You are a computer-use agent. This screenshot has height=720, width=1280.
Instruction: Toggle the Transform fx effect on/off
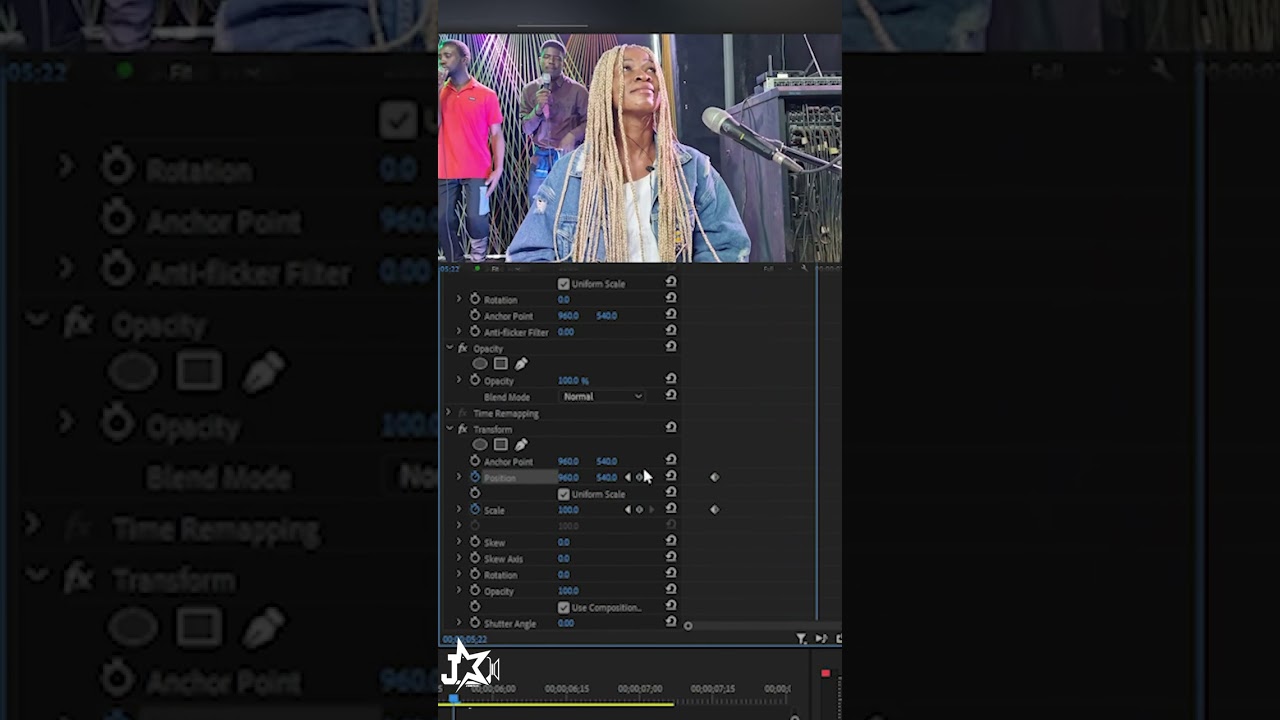[x=462, y=429]
